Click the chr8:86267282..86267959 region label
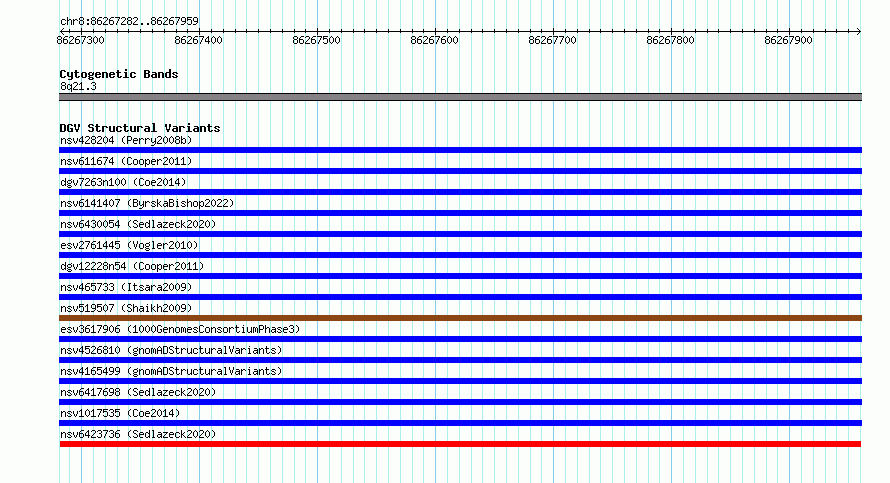The height and width of the screenshot is (483, 890). [129, 21]
